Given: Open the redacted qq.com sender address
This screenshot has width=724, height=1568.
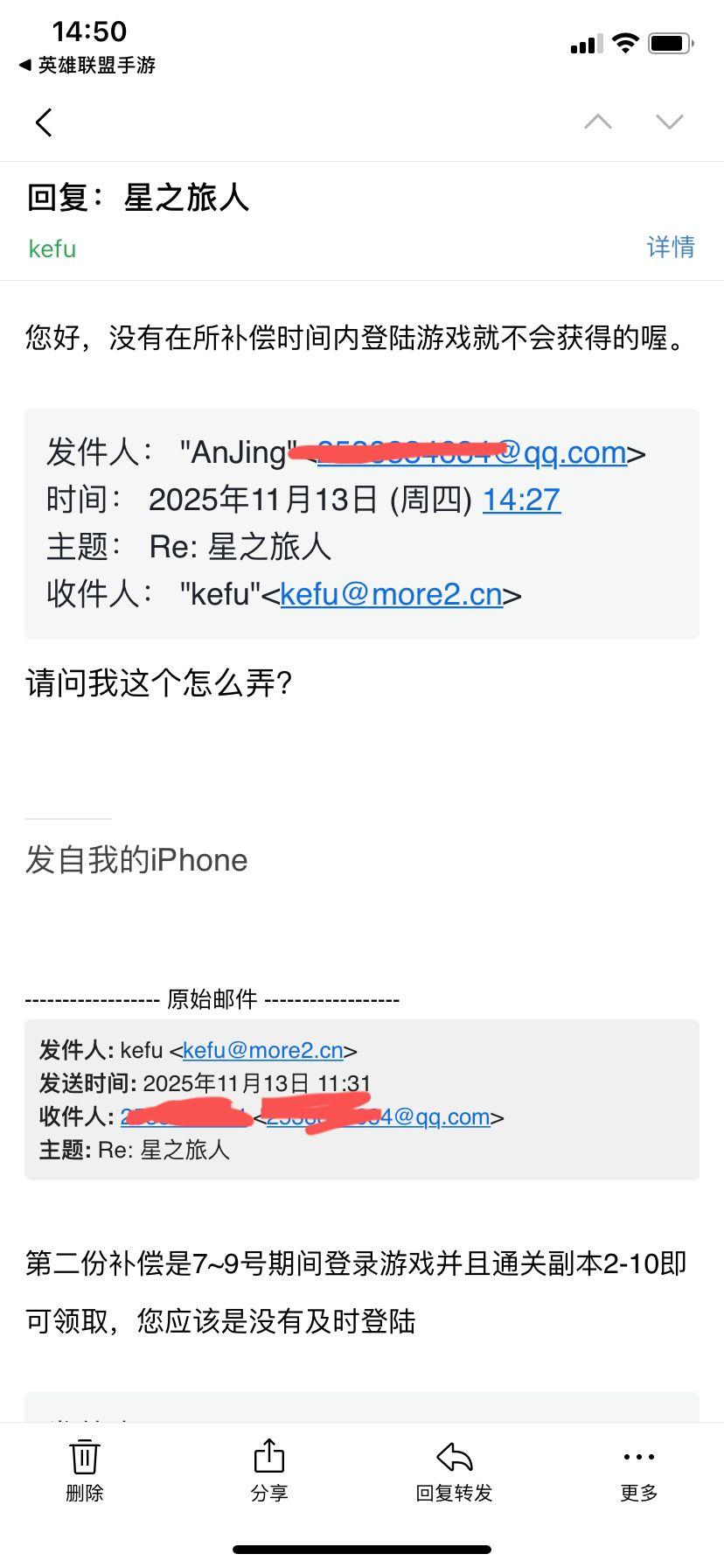Looking at the screenshot, I should tap(472, 452).
